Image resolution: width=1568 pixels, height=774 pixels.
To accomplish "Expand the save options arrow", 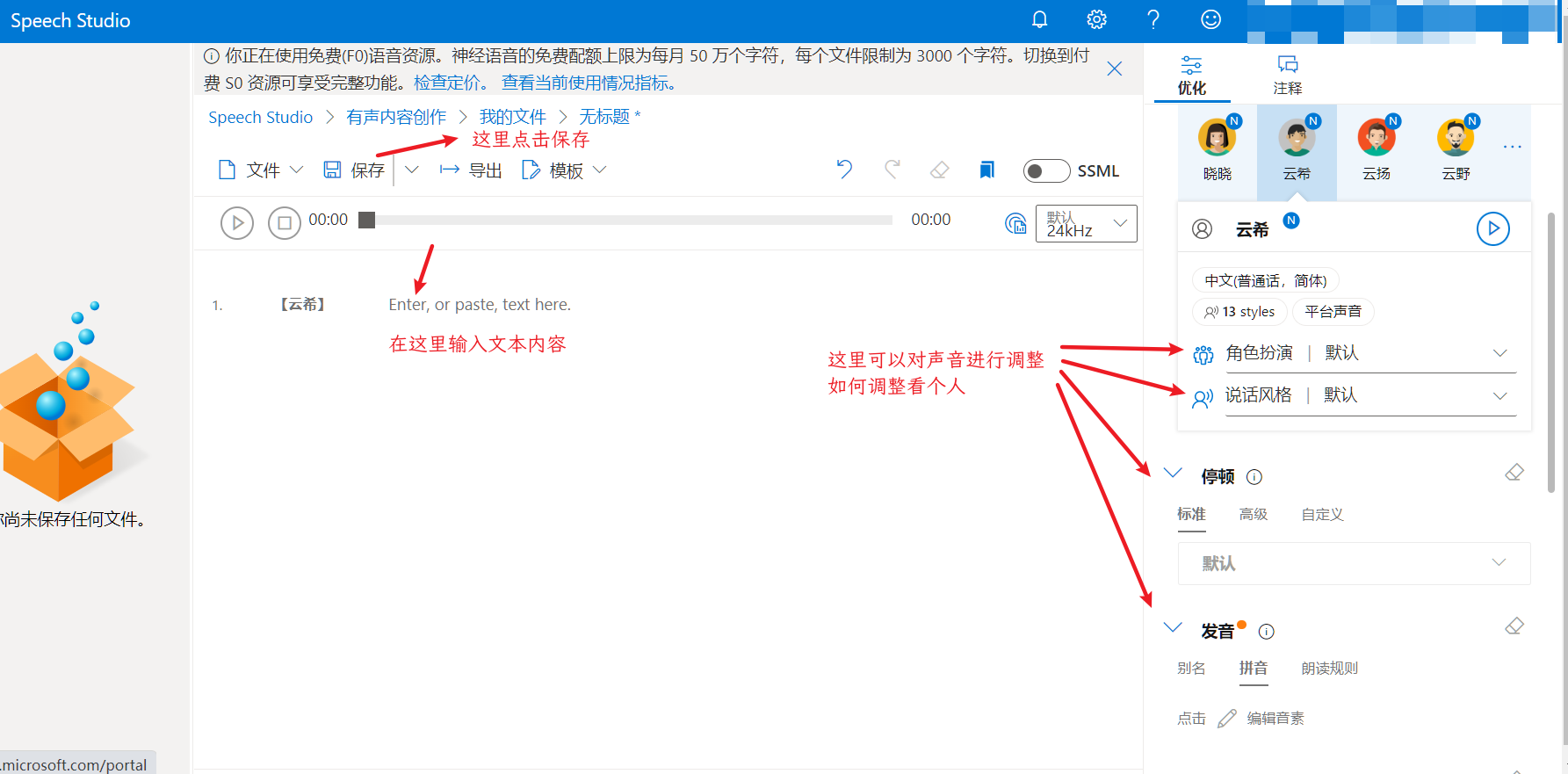I will pos(411,170).
